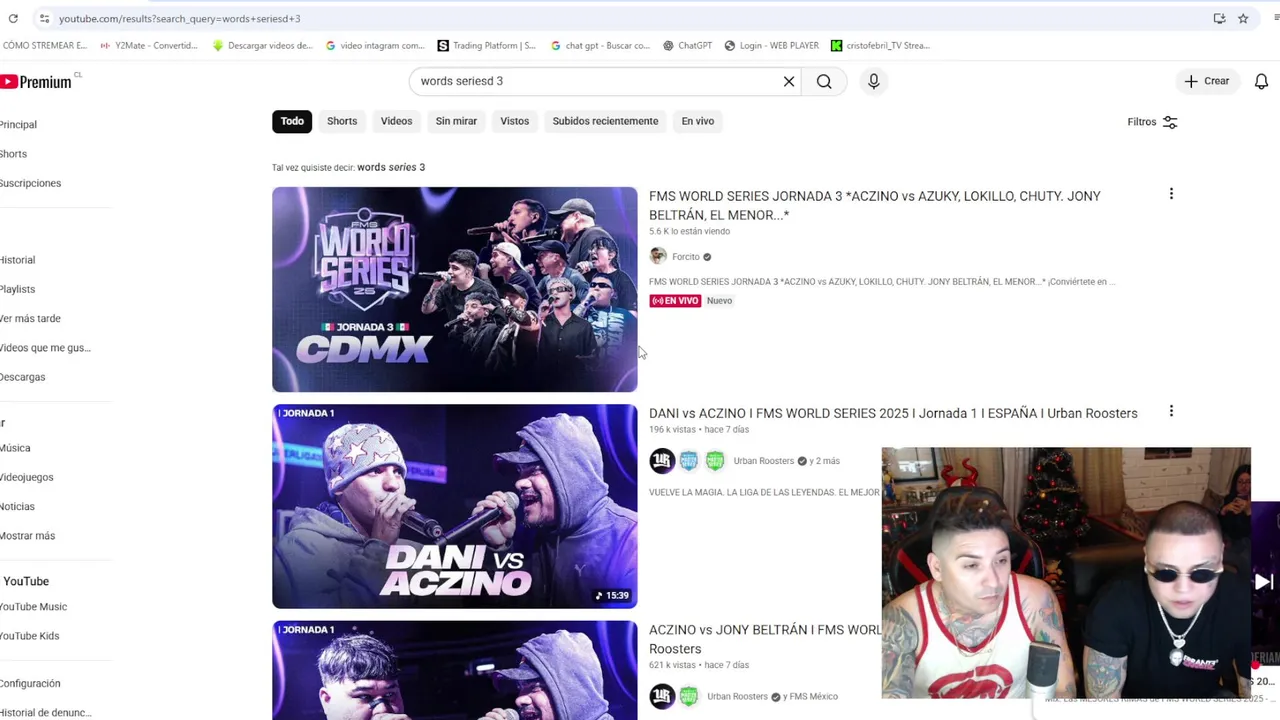Open the Trading Platform bookmark
The image size is (1280, 720).
[x=487, y=46]
